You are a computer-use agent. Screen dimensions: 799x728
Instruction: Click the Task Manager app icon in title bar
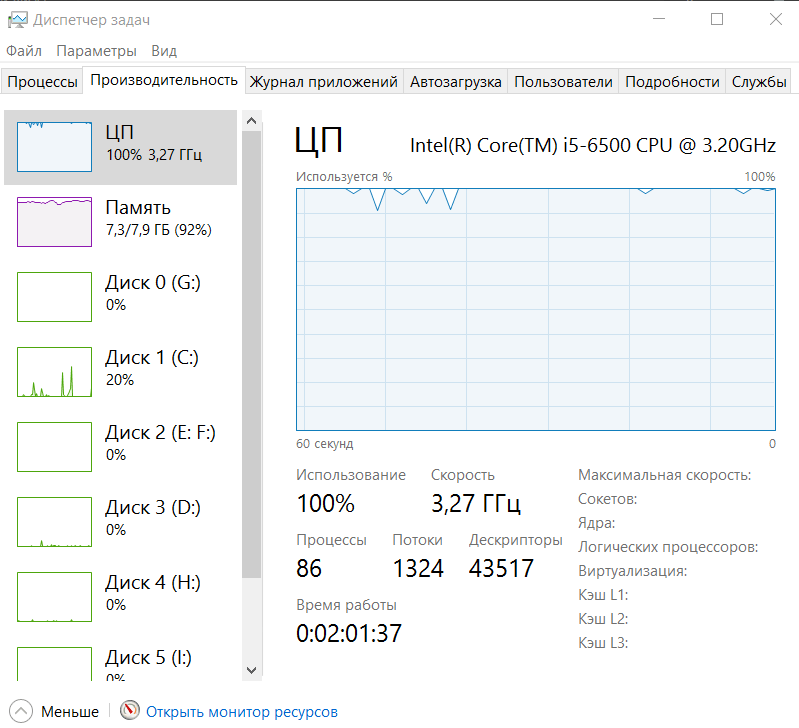[x=17, y=20]
